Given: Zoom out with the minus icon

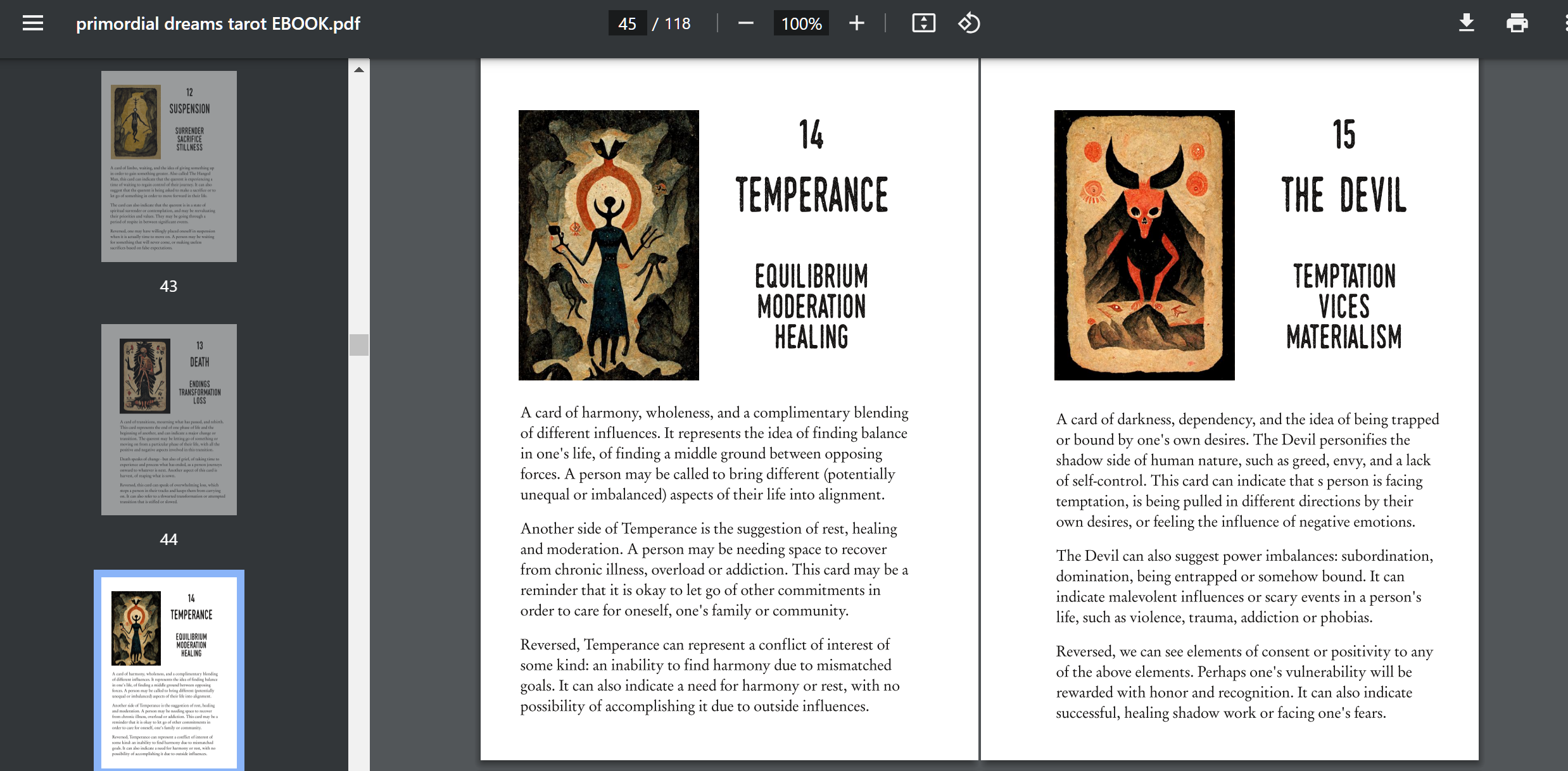Looking at the screenshot, I should (745, 23).
